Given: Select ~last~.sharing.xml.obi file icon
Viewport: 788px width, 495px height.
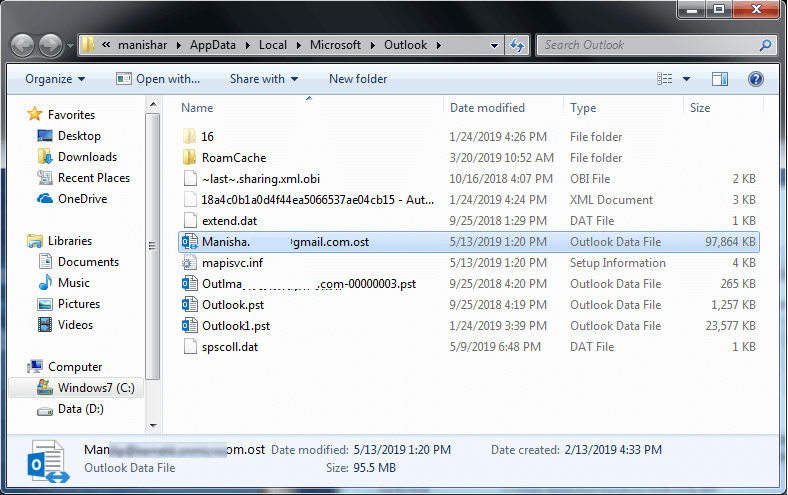Looking at the screenshot, I should (190, 178).
